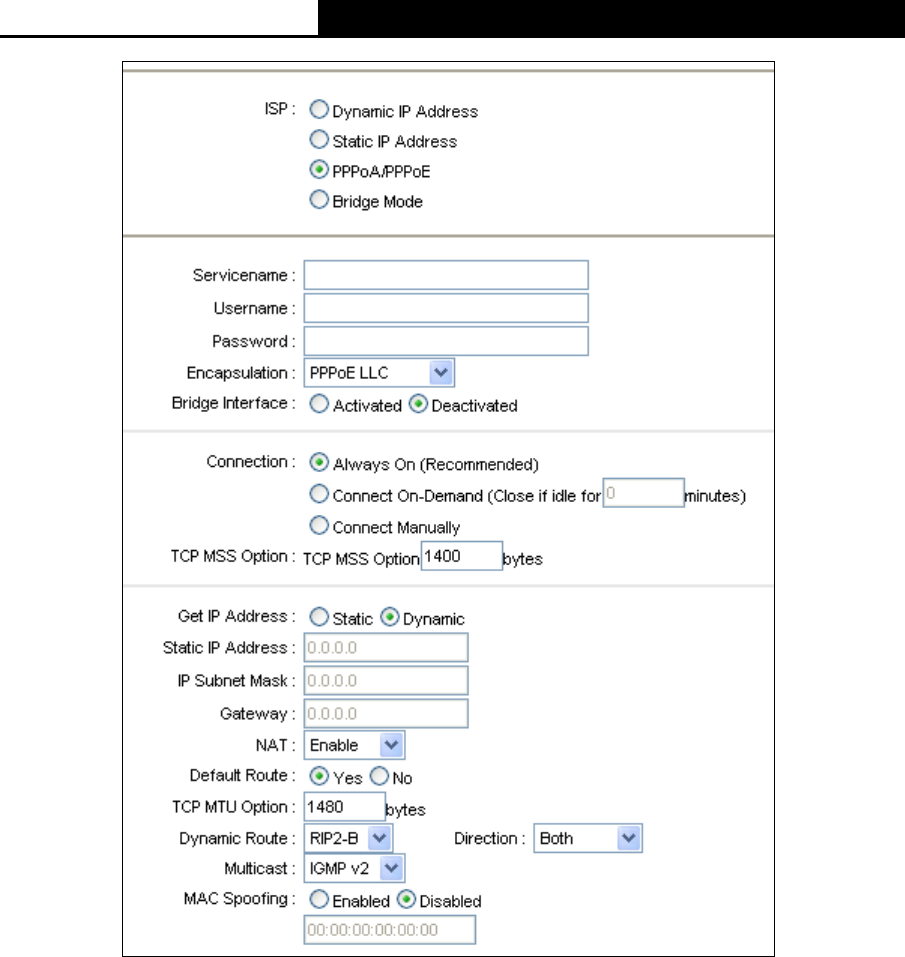
Task: Click the TCP MTU Option field
Action: [x=345, y=807]
